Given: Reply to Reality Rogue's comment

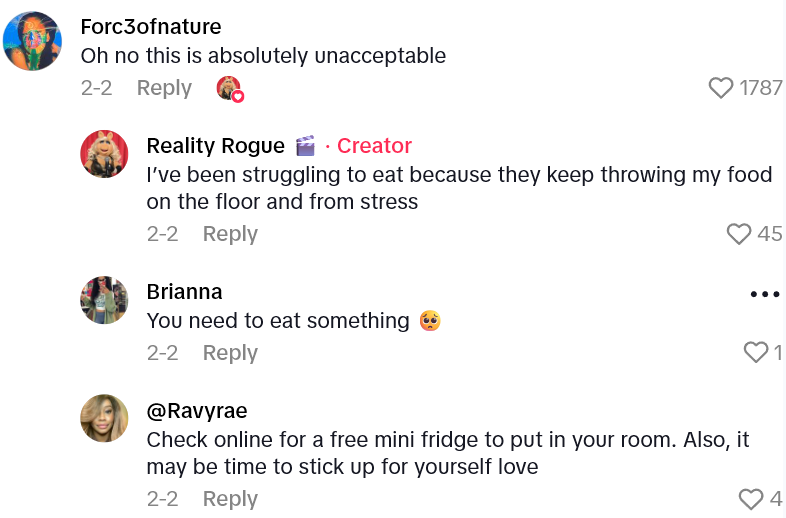Looking at the screenshot, I should [x=230, y=234].
